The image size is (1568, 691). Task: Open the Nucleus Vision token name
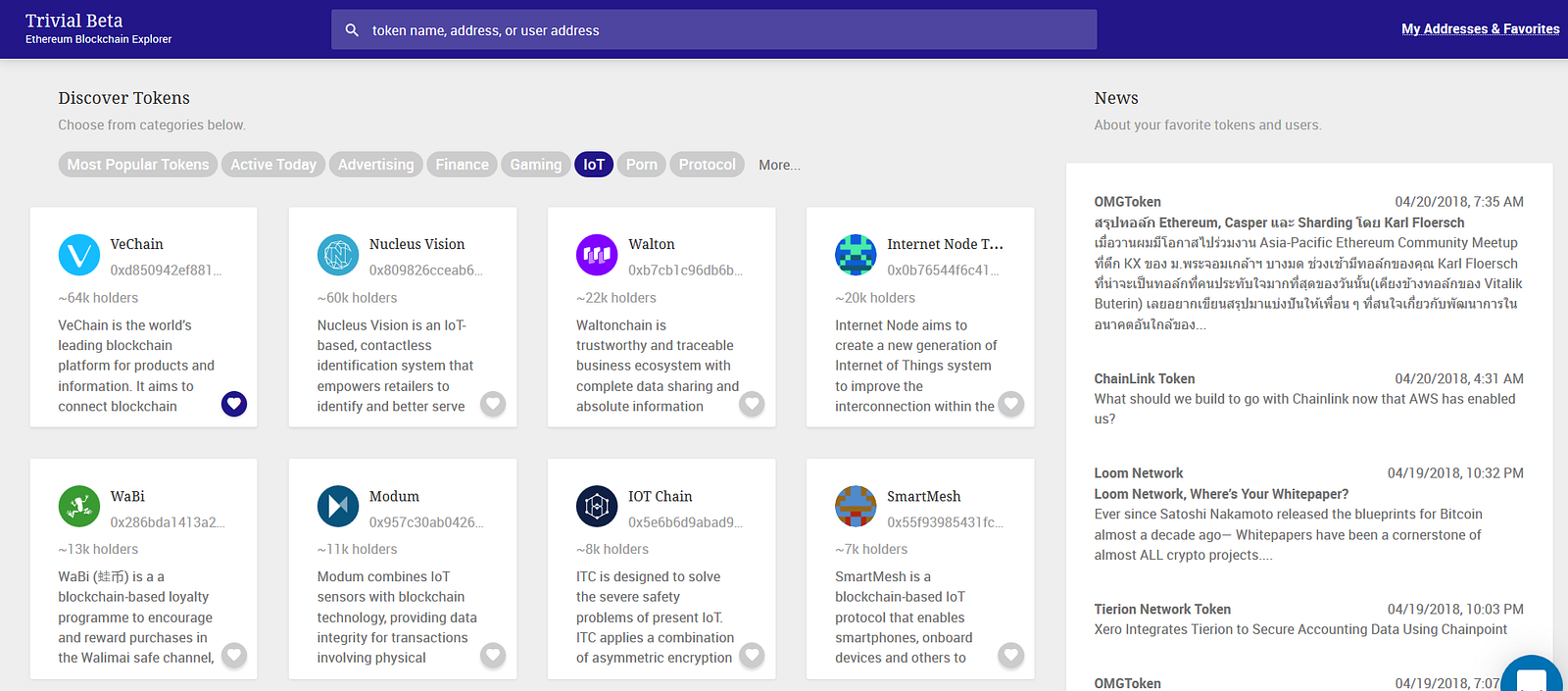(416, 244)
